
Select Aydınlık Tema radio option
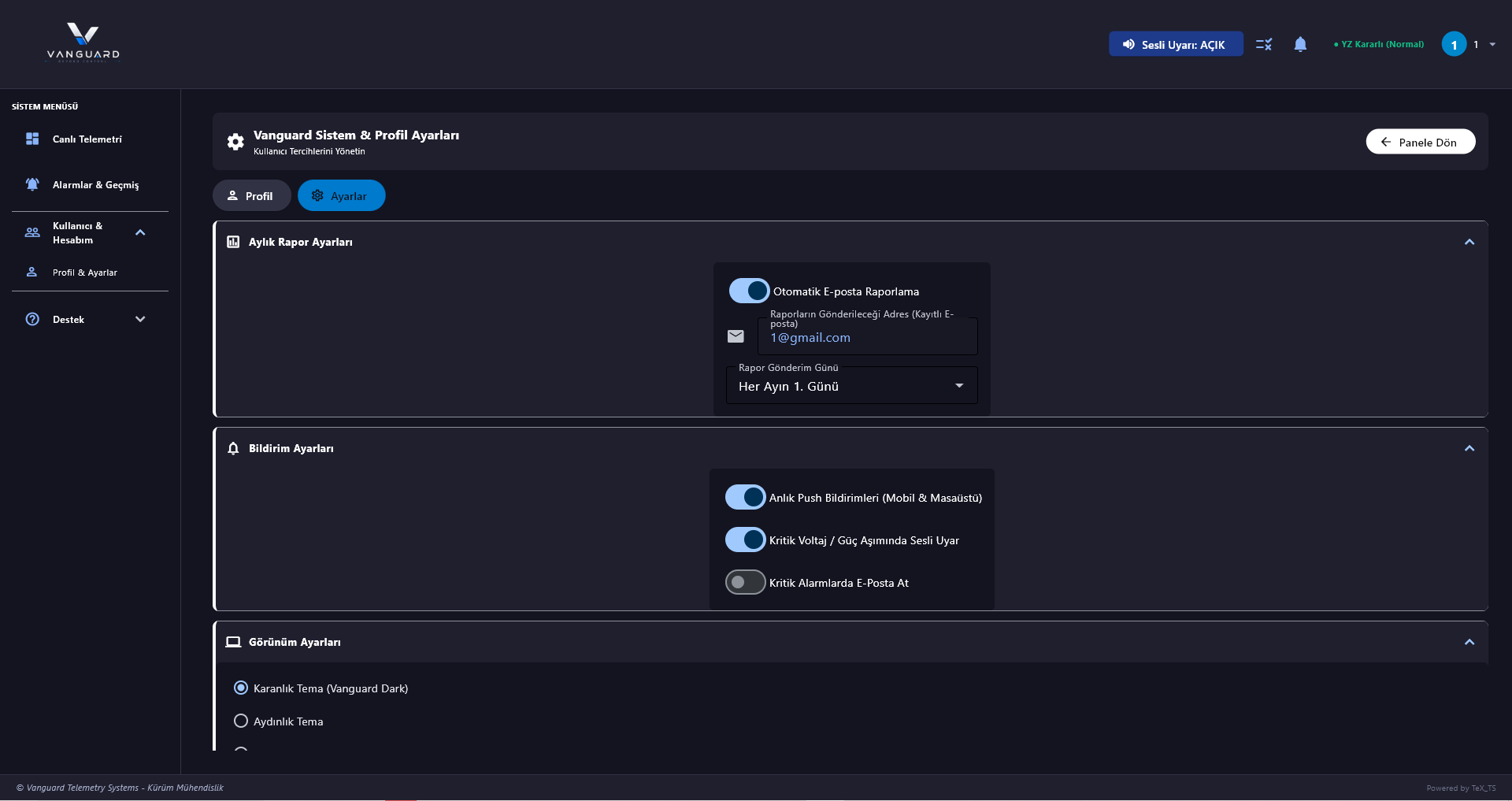coord(241,721)
